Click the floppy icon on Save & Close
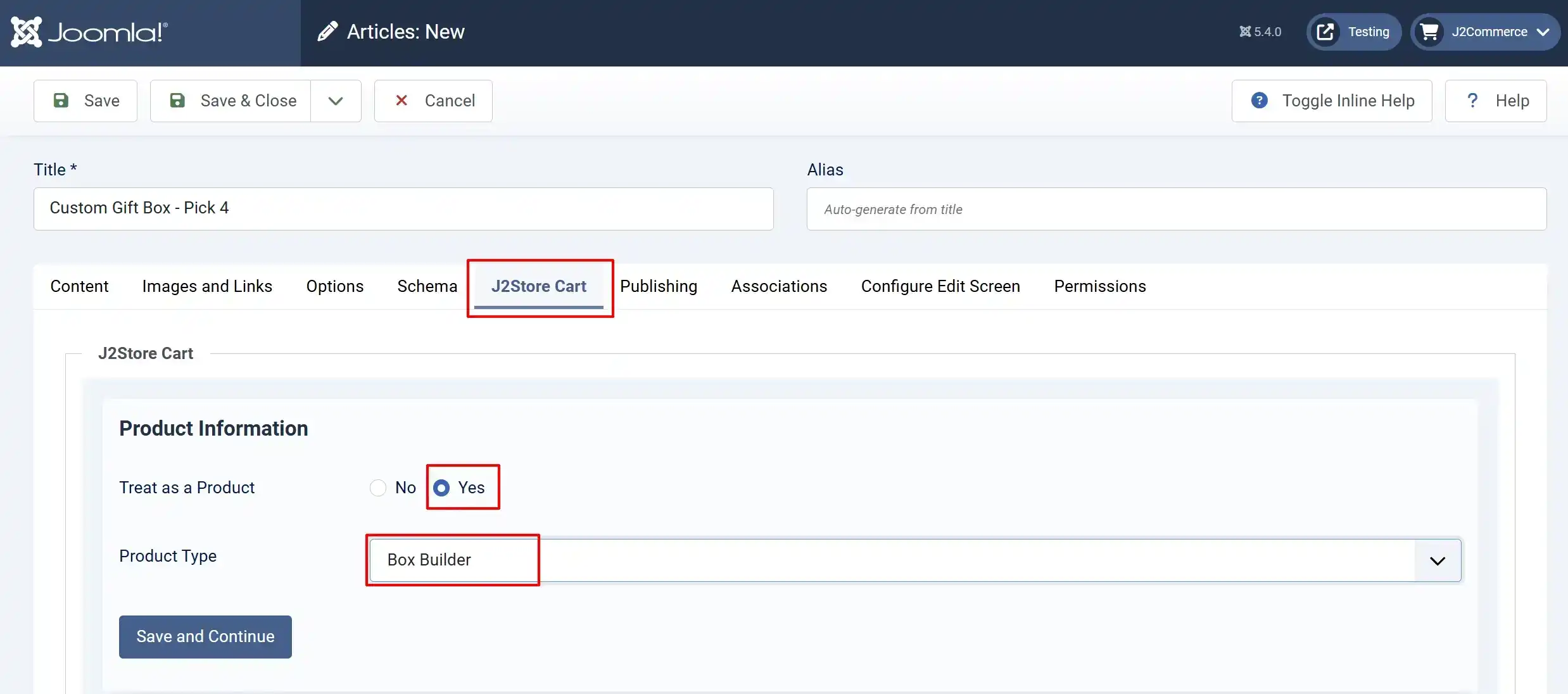Image resolution: width=1568 pixels, height=694 pixels. (177, 101)
